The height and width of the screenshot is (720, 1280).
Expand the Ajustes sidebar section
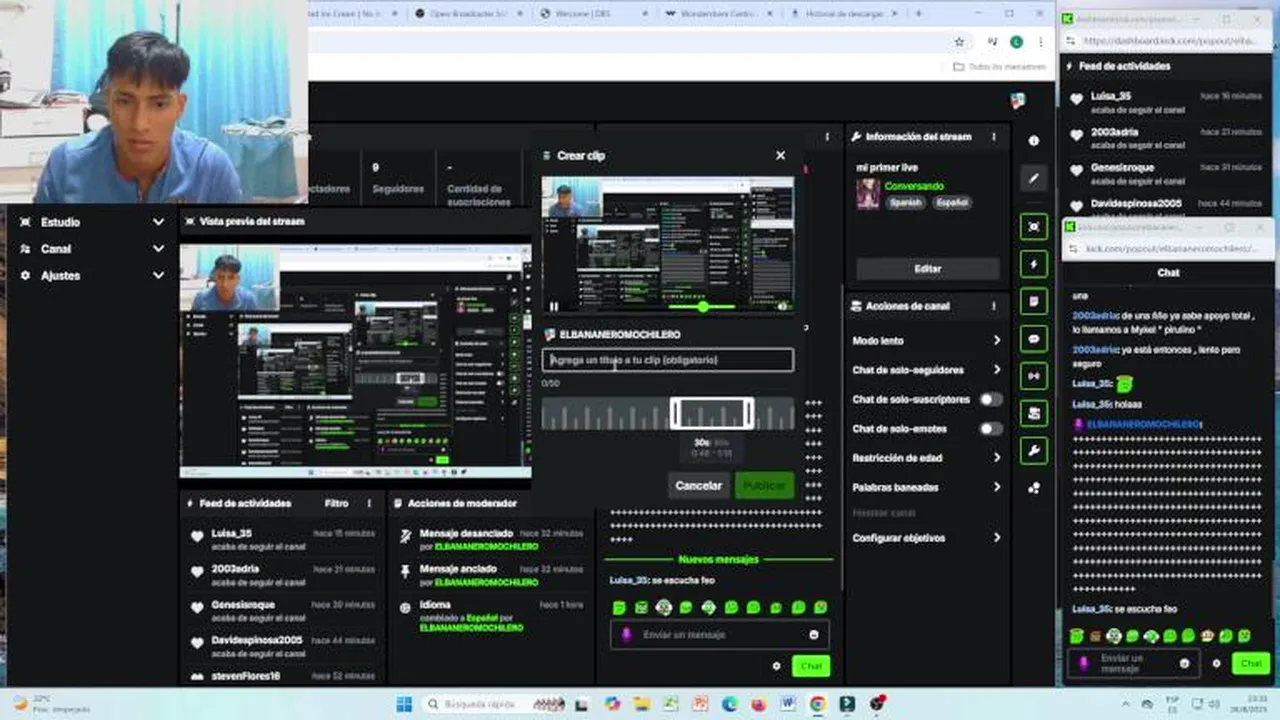click(x=90, y=275)
